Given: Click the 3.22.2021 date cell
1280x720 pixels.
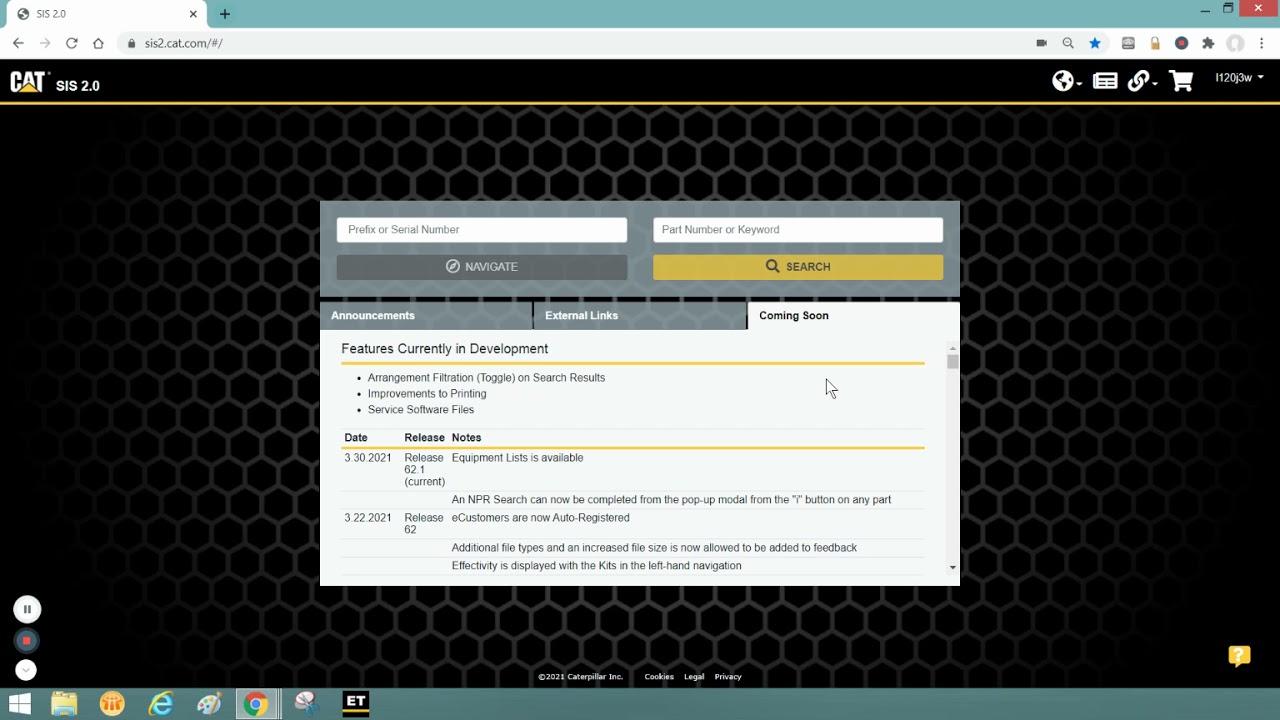Looking at the screenshot, I should pos(368,518).
